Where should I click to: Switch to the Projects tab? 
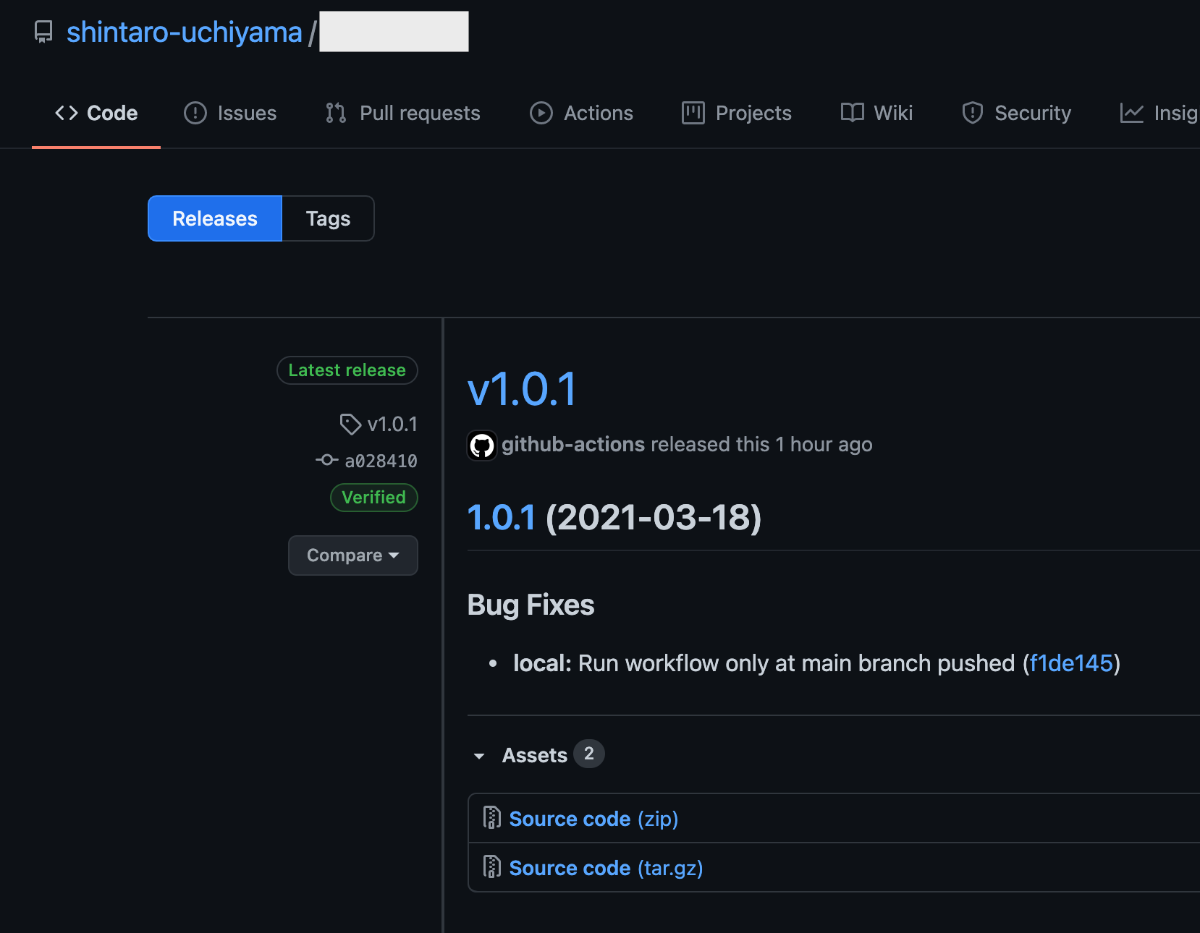tap(737, 113)
